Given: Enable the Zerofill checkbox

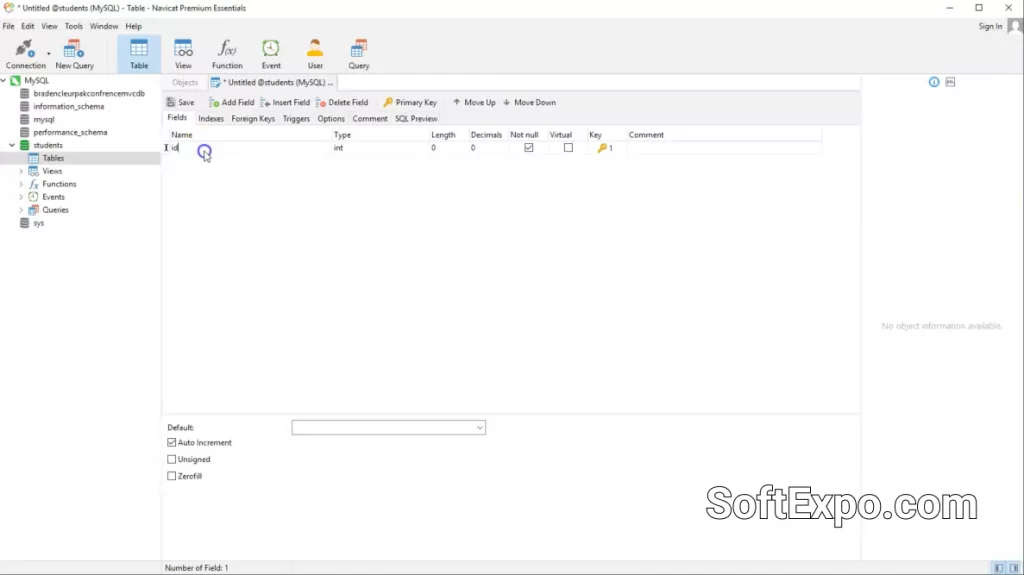Looking at the screenshot, I should (172, 476).
